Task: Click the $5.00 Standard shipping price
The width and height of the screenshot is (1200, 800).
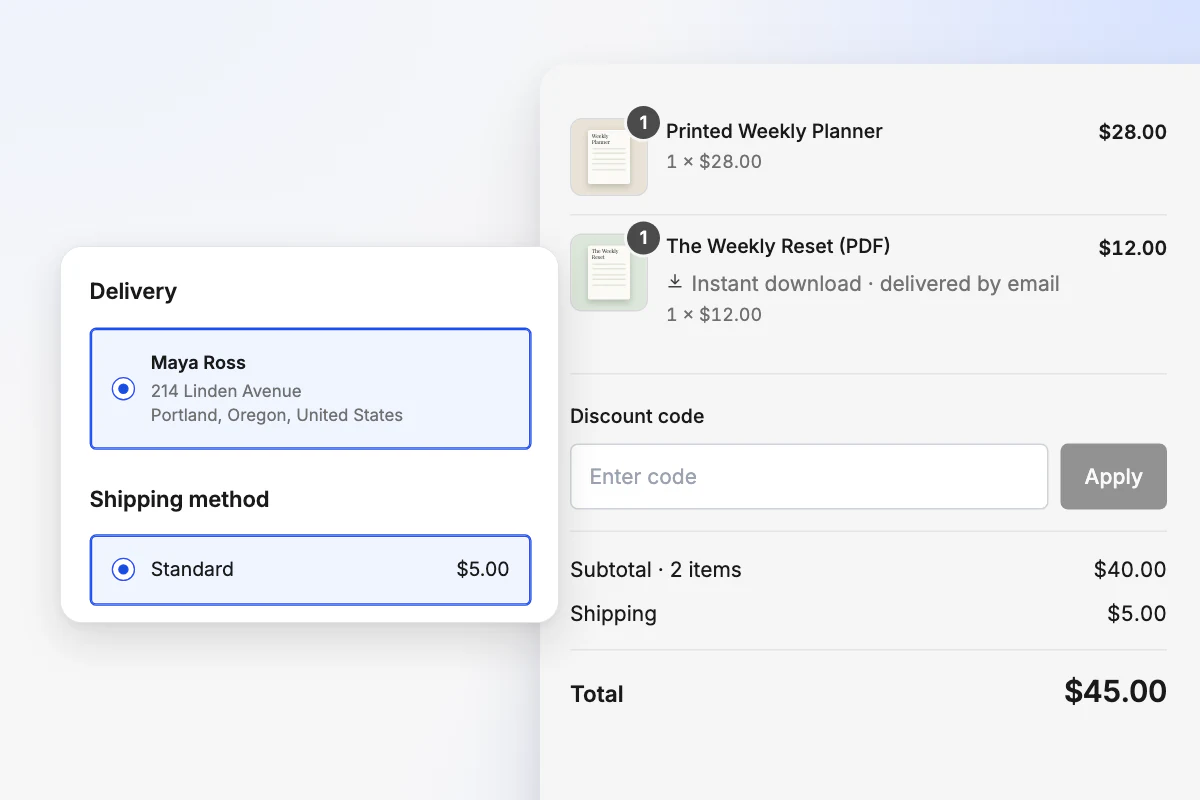Action: pyautogui.click(x=483, y=569)
